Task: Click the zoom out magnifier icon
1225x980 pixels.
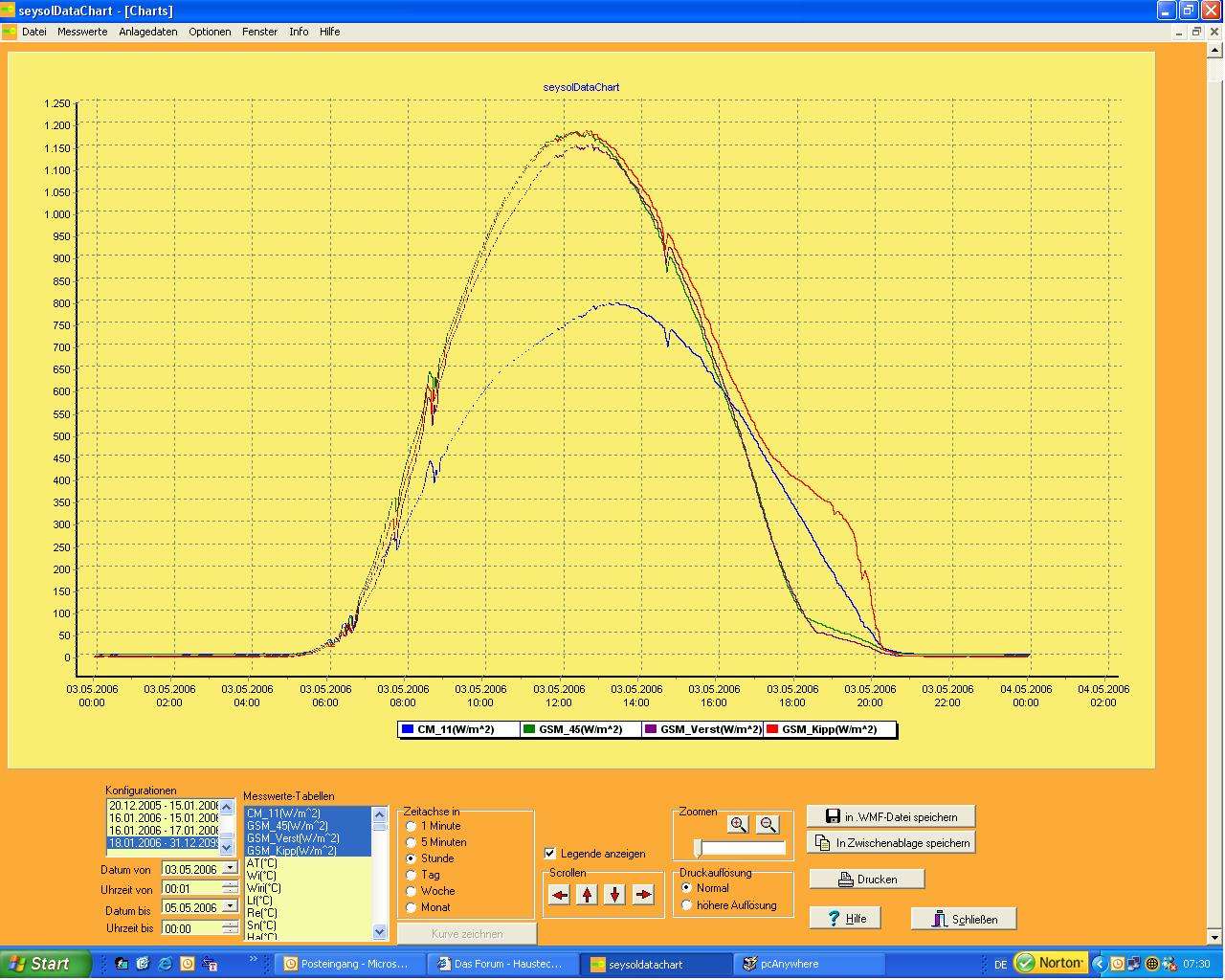Action: click(x=767, y=824)
